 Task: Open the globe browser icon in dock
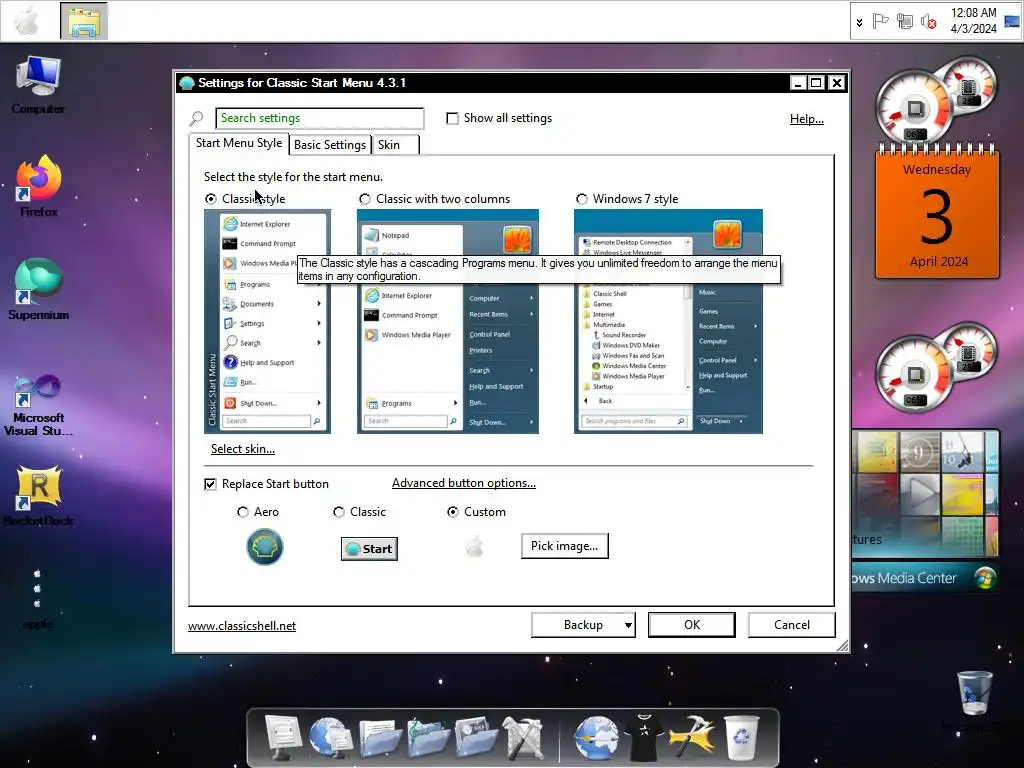pos(596,738)
